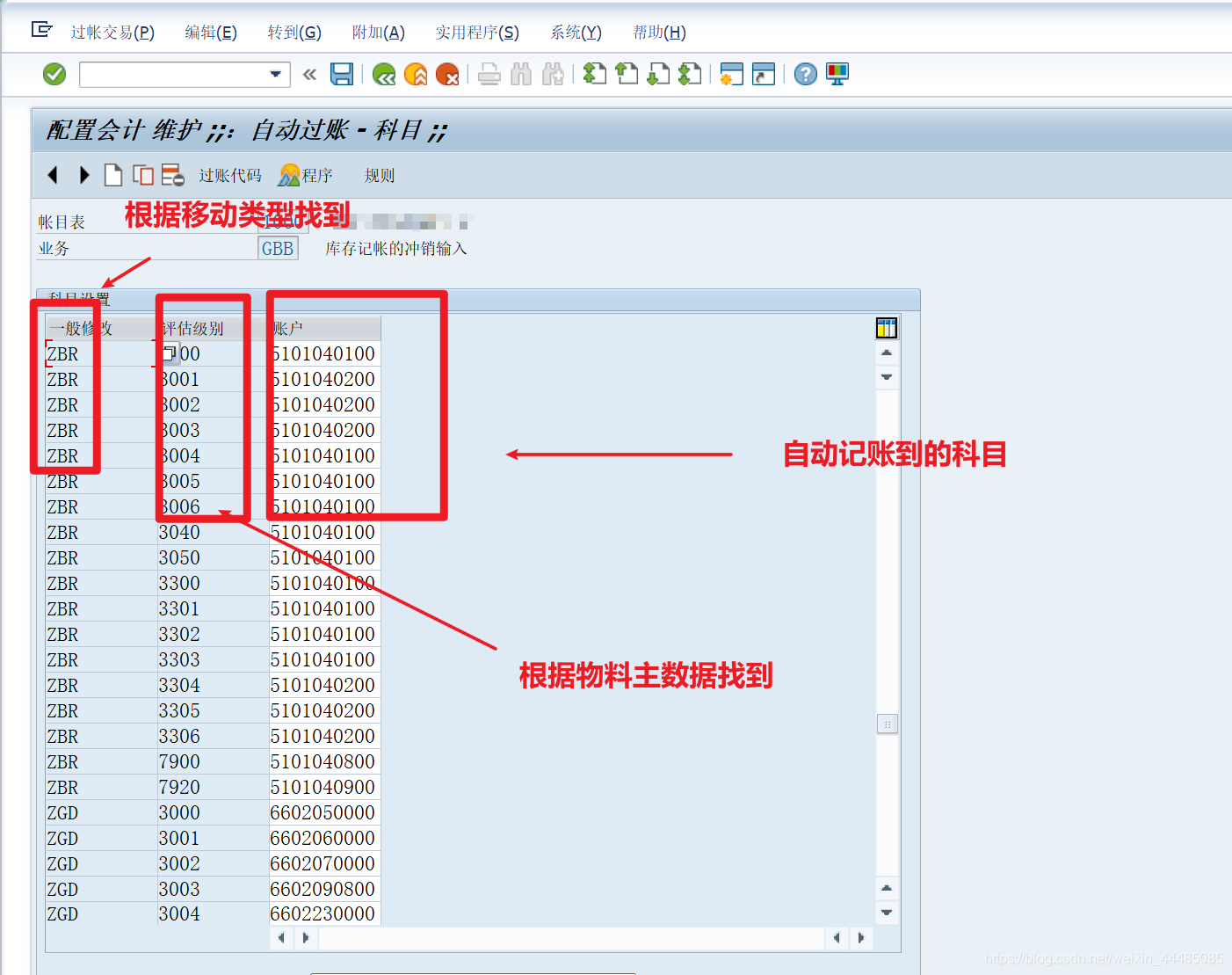This screenshot has height=975, width=1232.
Task: Click the customize local layout monitor icon
Action: 837,74
